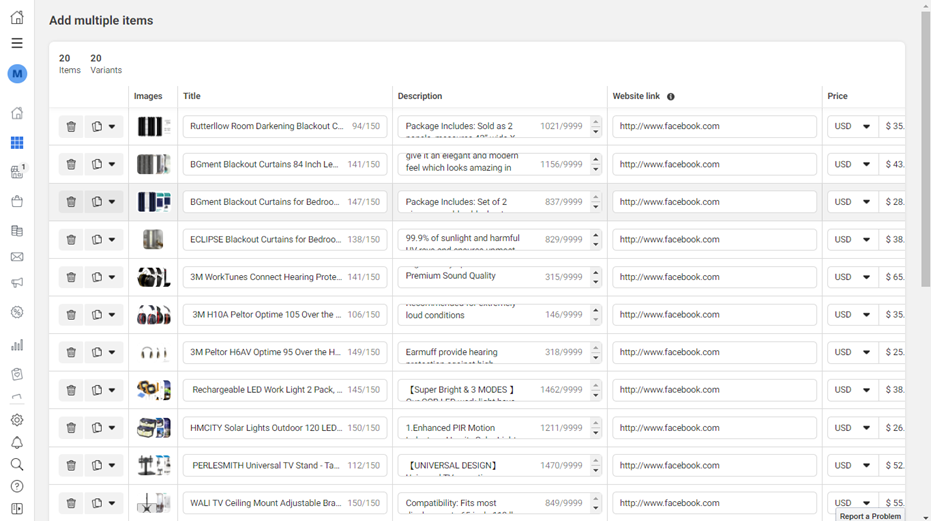Open duplicate options arrow for BGment 84 Inch row

click(112, 164)
